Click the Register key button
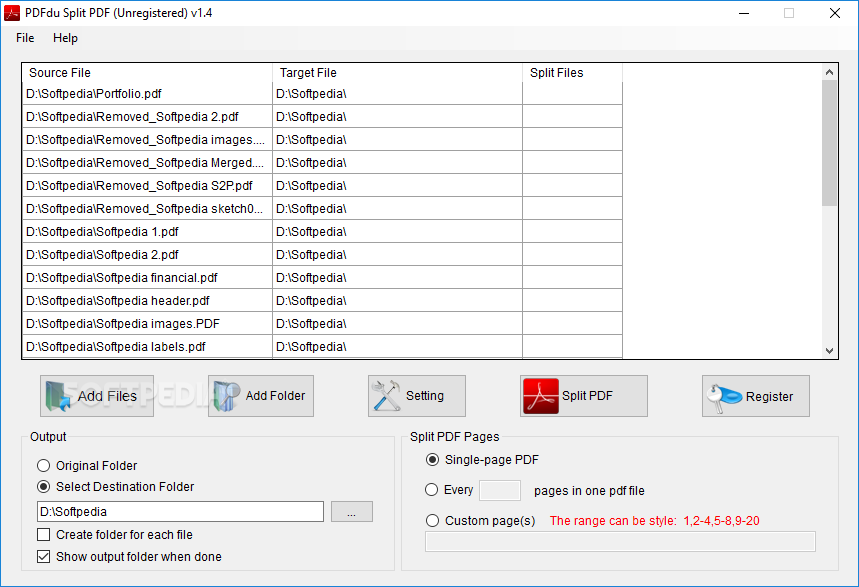 point(755,396)
